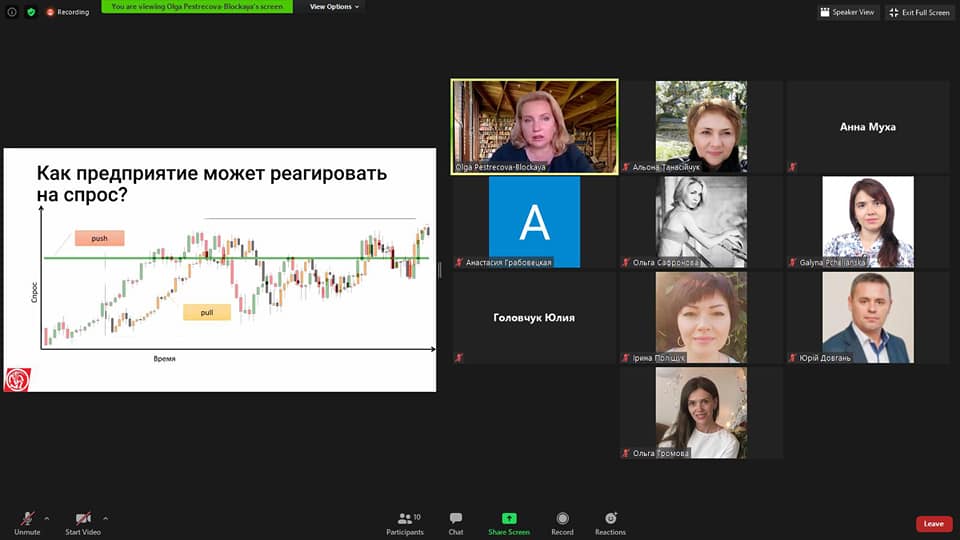Switch layout using Speaker View
The height and width of the screenshot is (540, 960).
coord(847,12)
